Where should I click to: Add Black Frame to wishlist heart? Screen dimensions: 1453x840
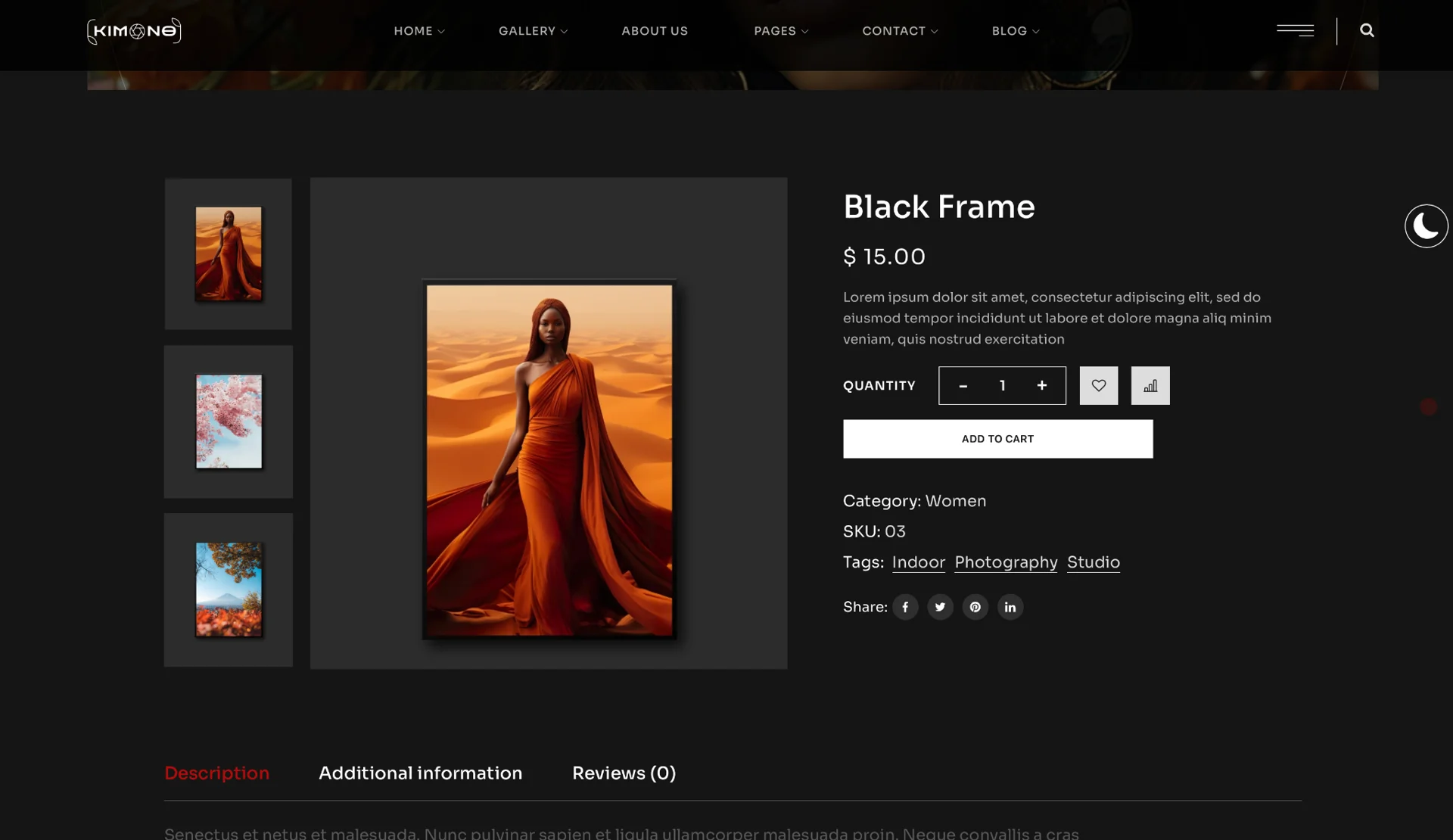coord(1099,386)
